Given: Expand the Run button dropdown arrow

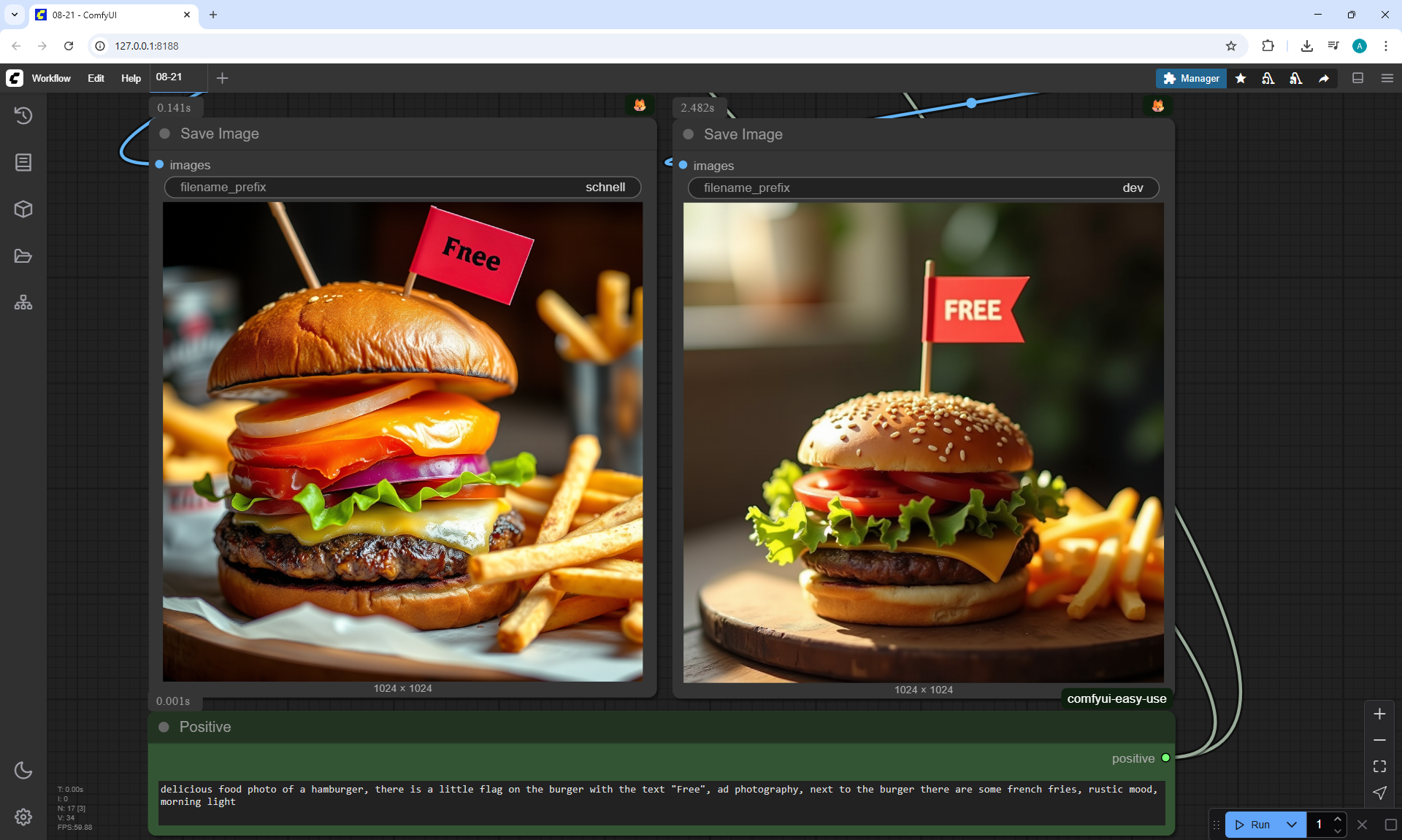Looking at the screenshot, I should coord(1292,825).
